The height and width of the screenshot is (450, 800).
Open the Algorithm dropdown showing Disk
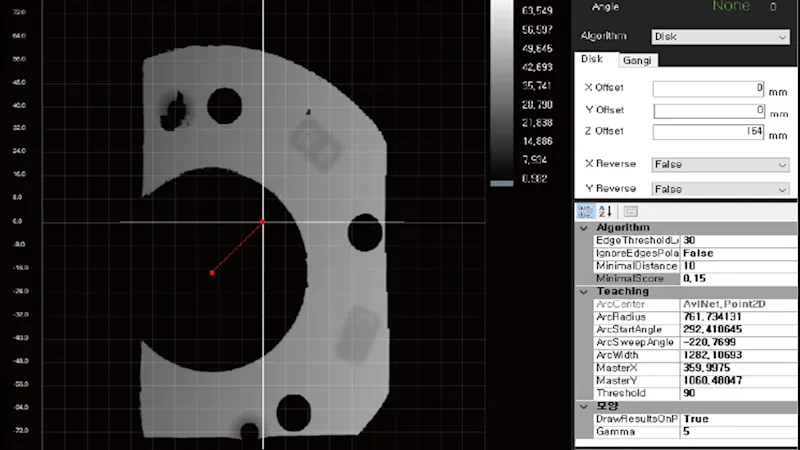point(719,37)
